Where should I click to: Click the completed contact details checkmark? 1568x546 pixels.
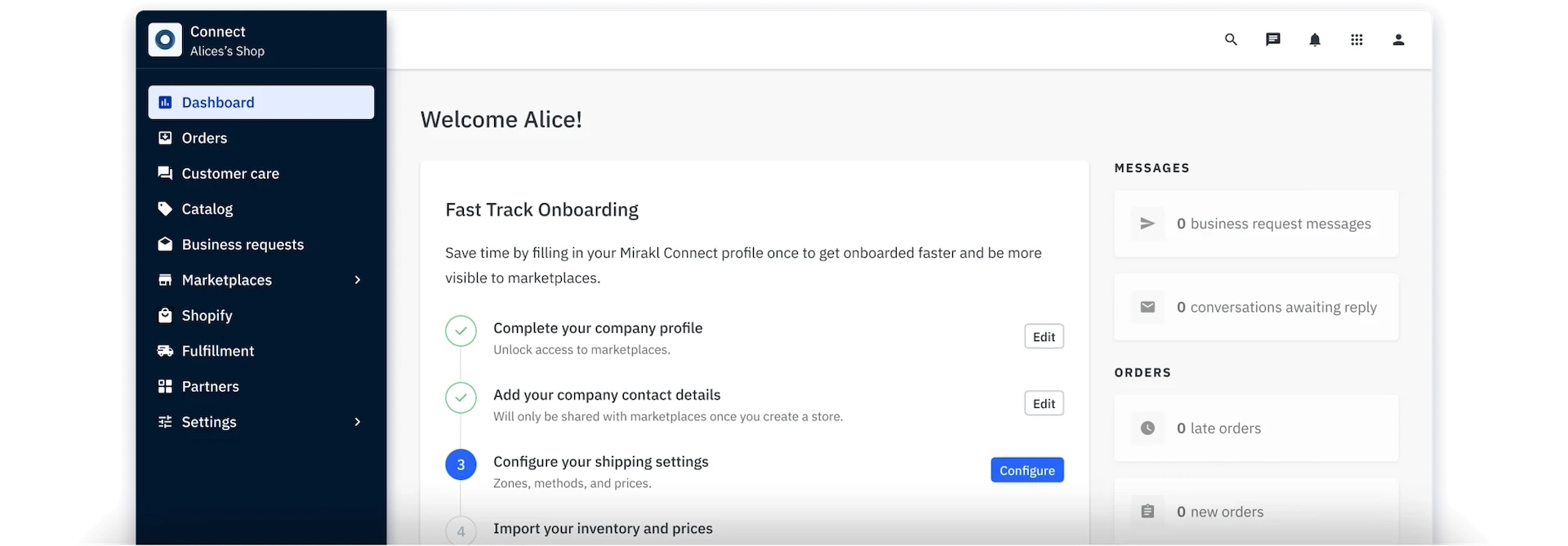(x=461, y=398)
